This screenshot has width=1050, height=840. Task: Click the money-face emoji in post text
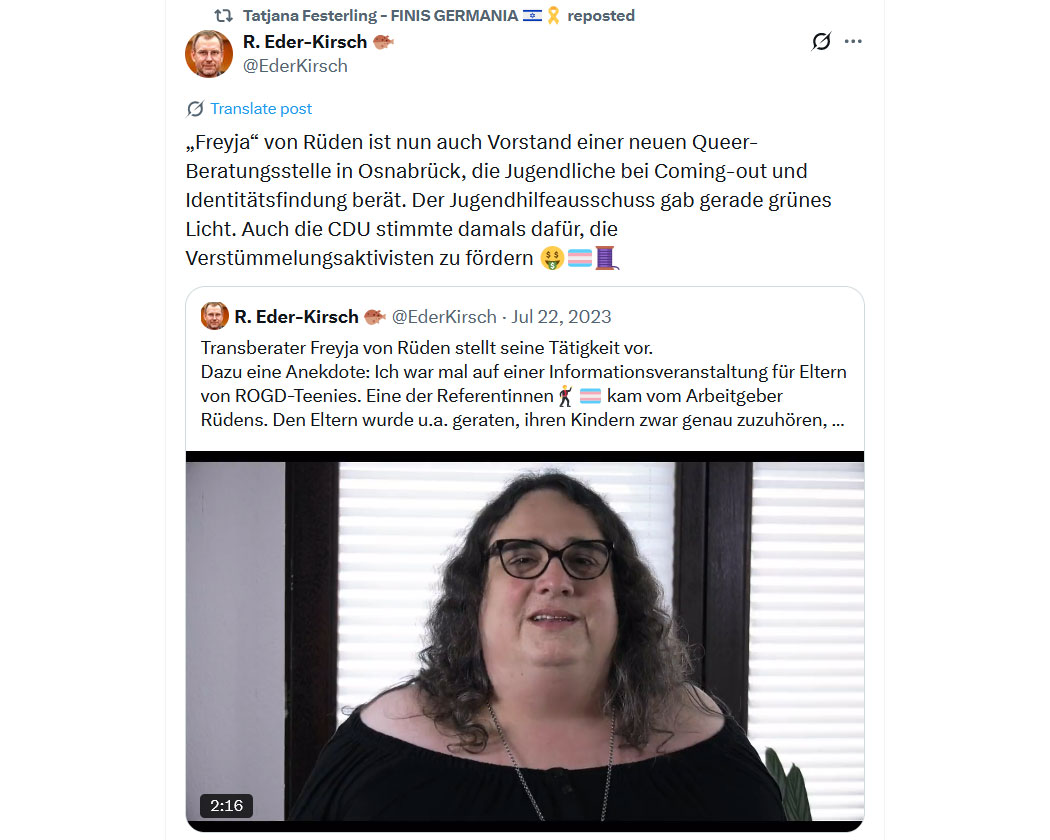552,258
